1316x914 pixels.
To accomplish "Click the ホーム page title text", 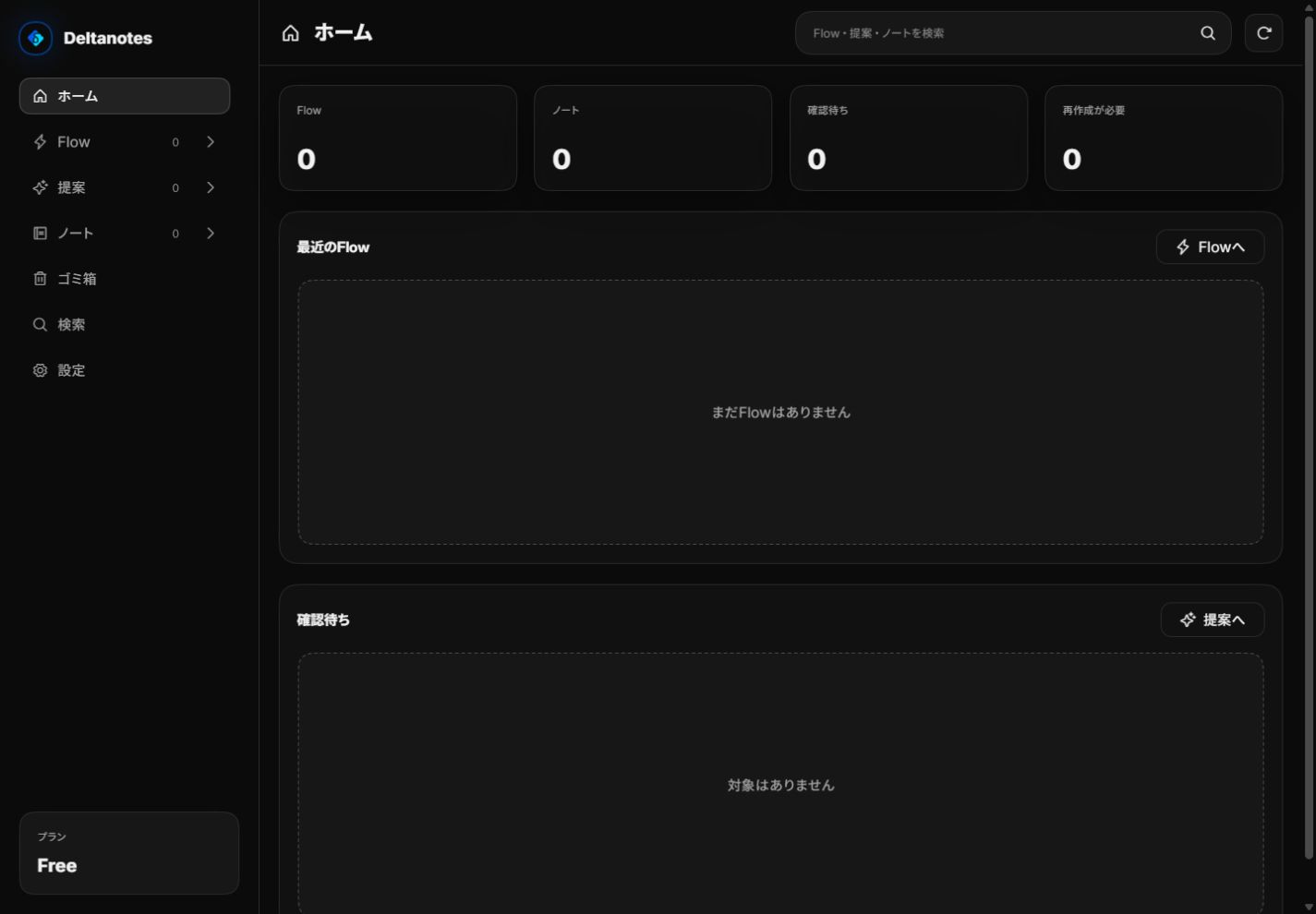I will click(x=344, y=32).
